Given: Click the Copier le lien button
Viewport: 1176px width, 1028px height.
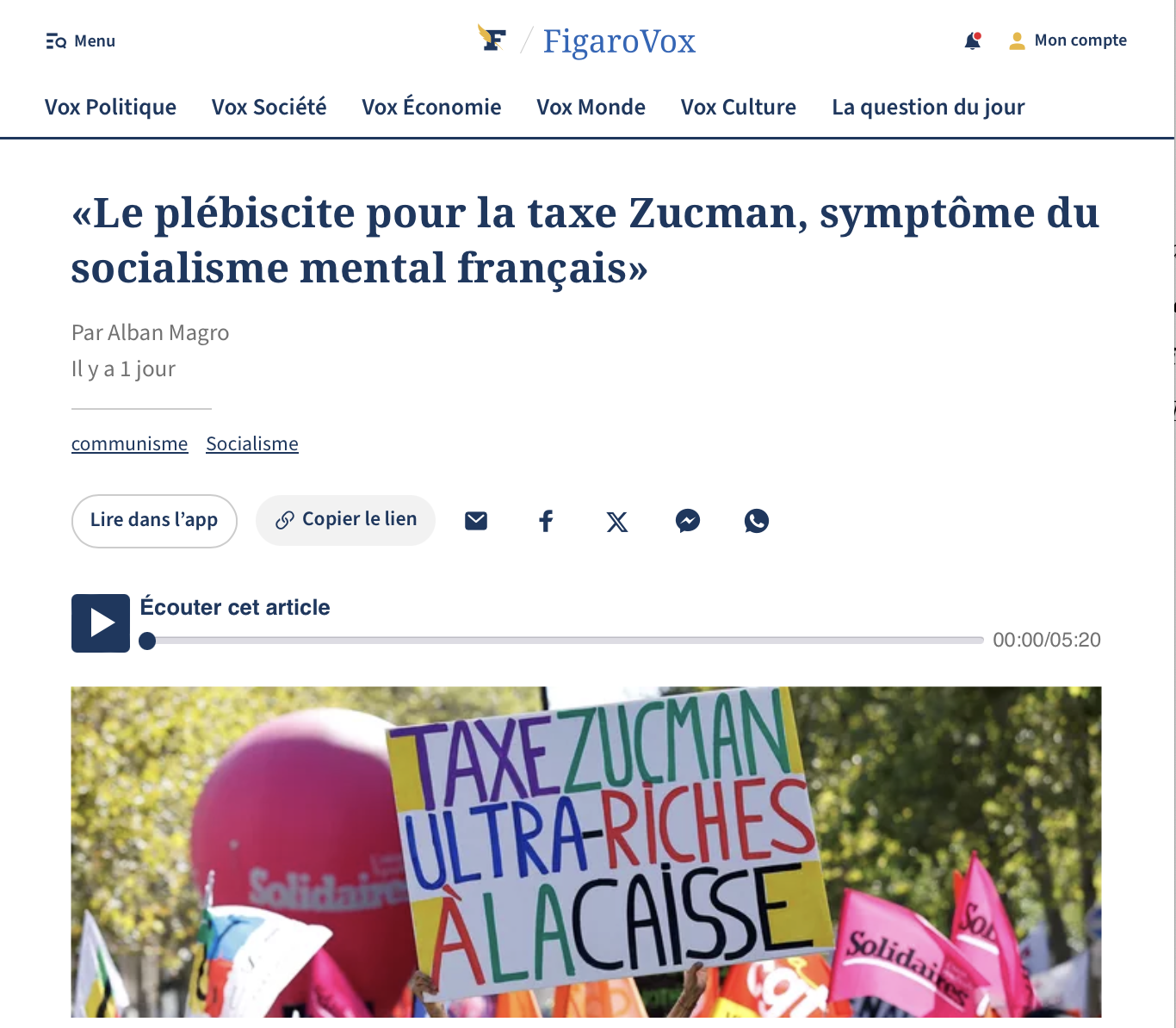Looking at the screenshot, I should (x=345, y=520).
